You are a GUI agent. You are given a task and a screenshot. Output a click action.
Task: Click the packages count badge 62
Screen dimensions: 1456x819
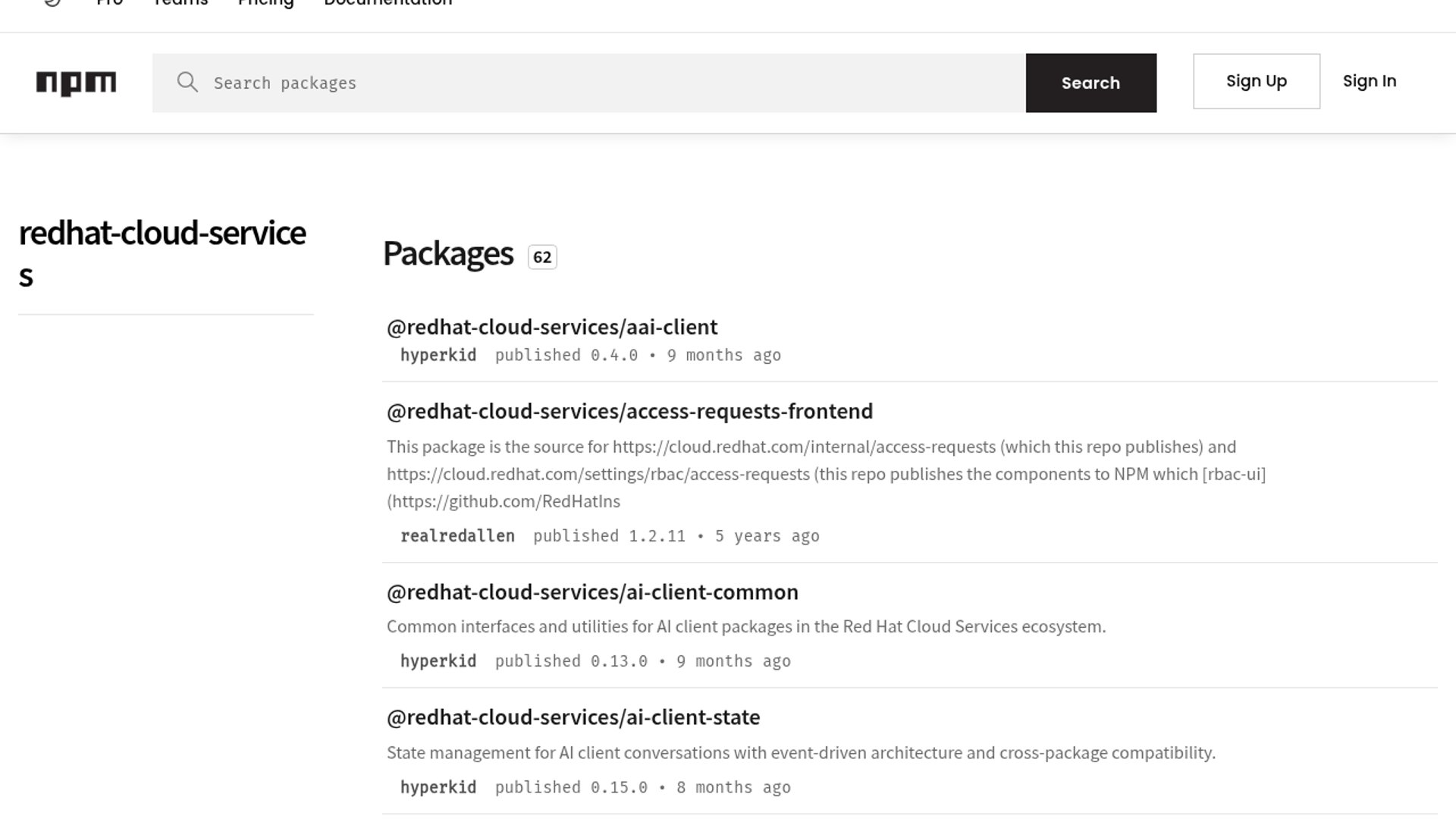click(x=542, y=257)
